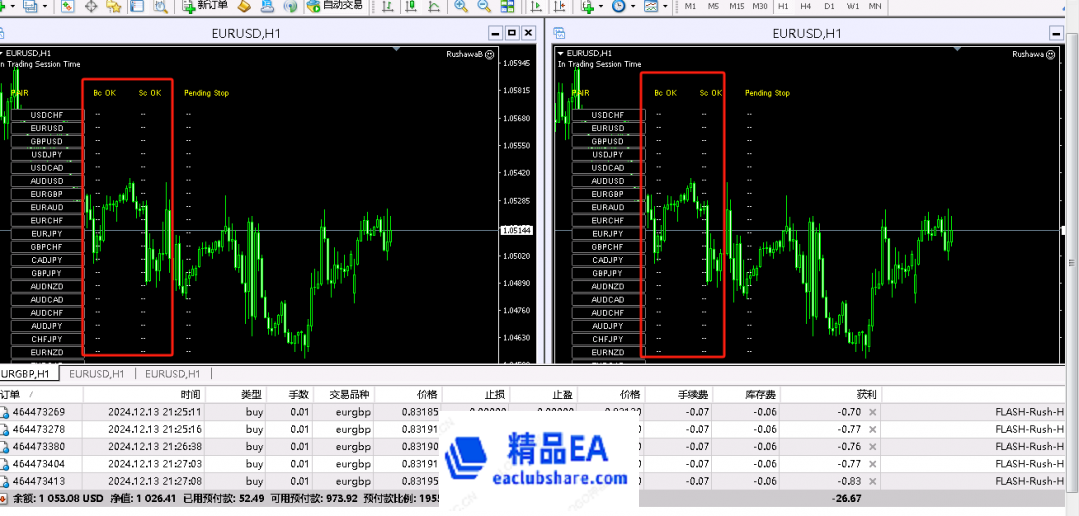Zoom in on chart with plus magnifier
The height and width of the screenshot is (516, 1079).
(460, 6)
